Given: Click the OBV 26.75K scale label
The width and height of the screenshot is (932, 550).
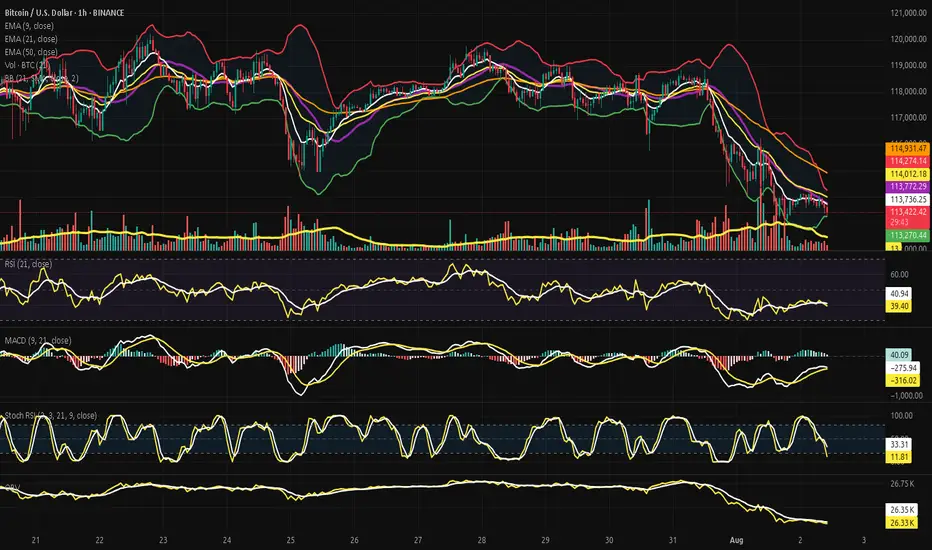Looking at the screenshot, I should tap(902, 483).
